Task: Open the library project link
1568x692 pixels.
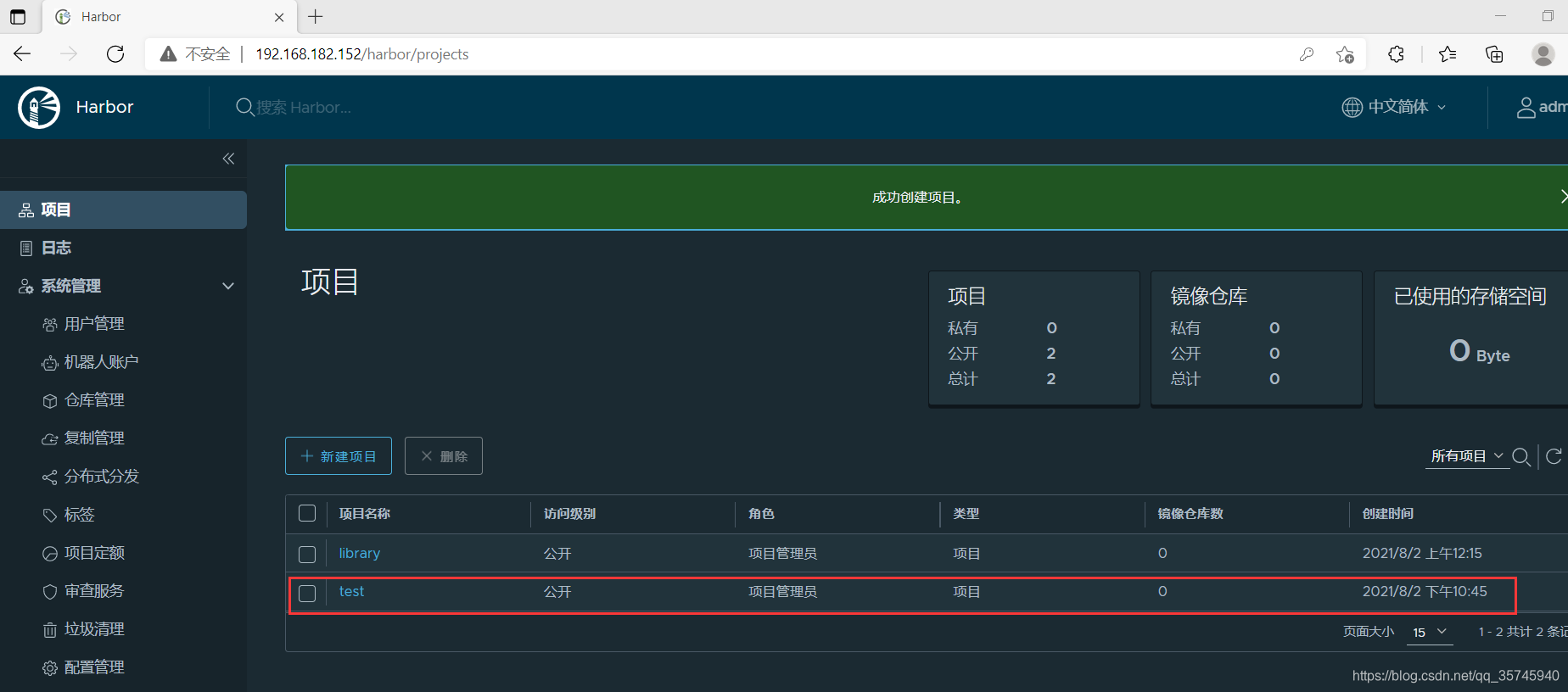Action: point(360,553)
